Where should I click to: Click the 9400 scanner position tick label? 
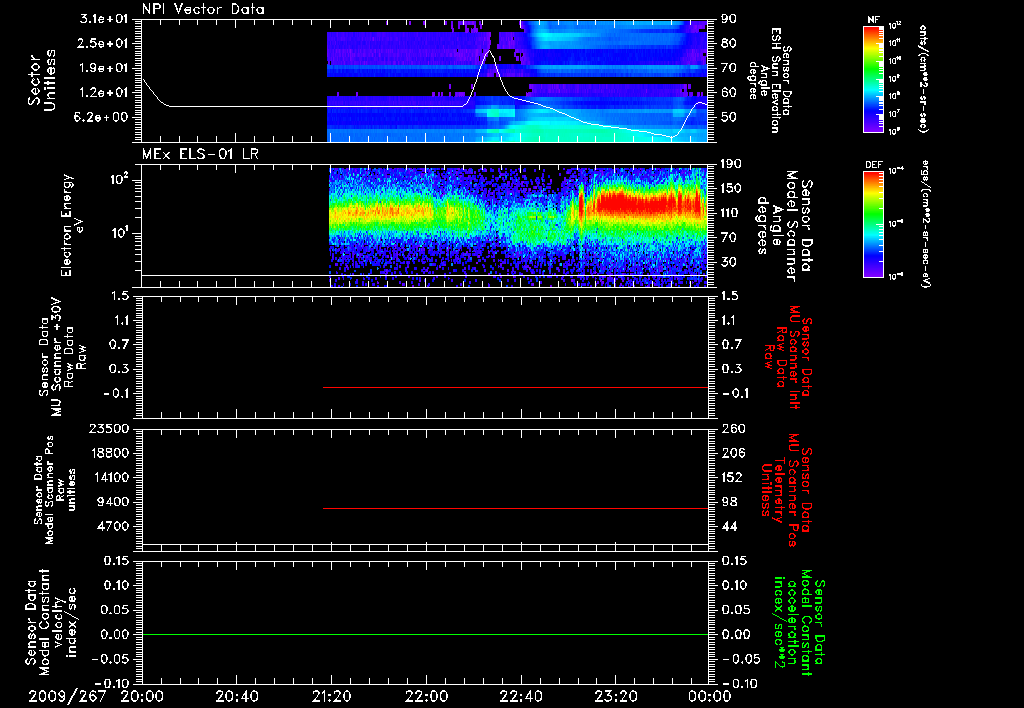pos(114,502)
